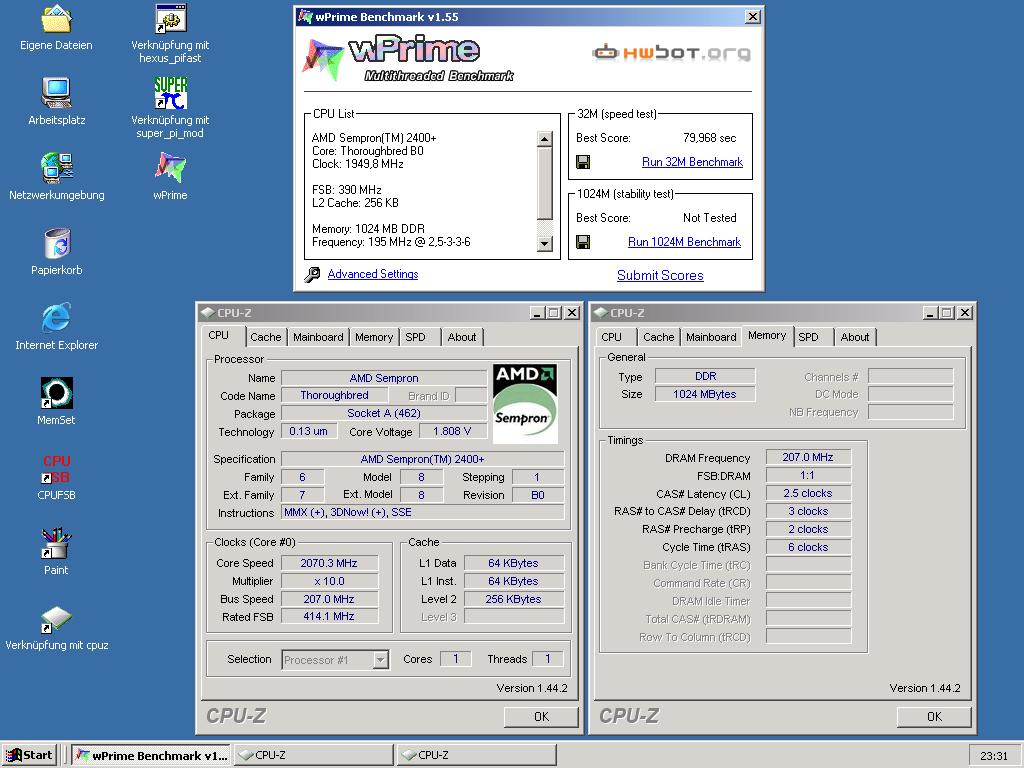The height and width of the screenshot is (768, 1024).
Task: Click the memory Size field 1024 MBytes
Action: 705,394
